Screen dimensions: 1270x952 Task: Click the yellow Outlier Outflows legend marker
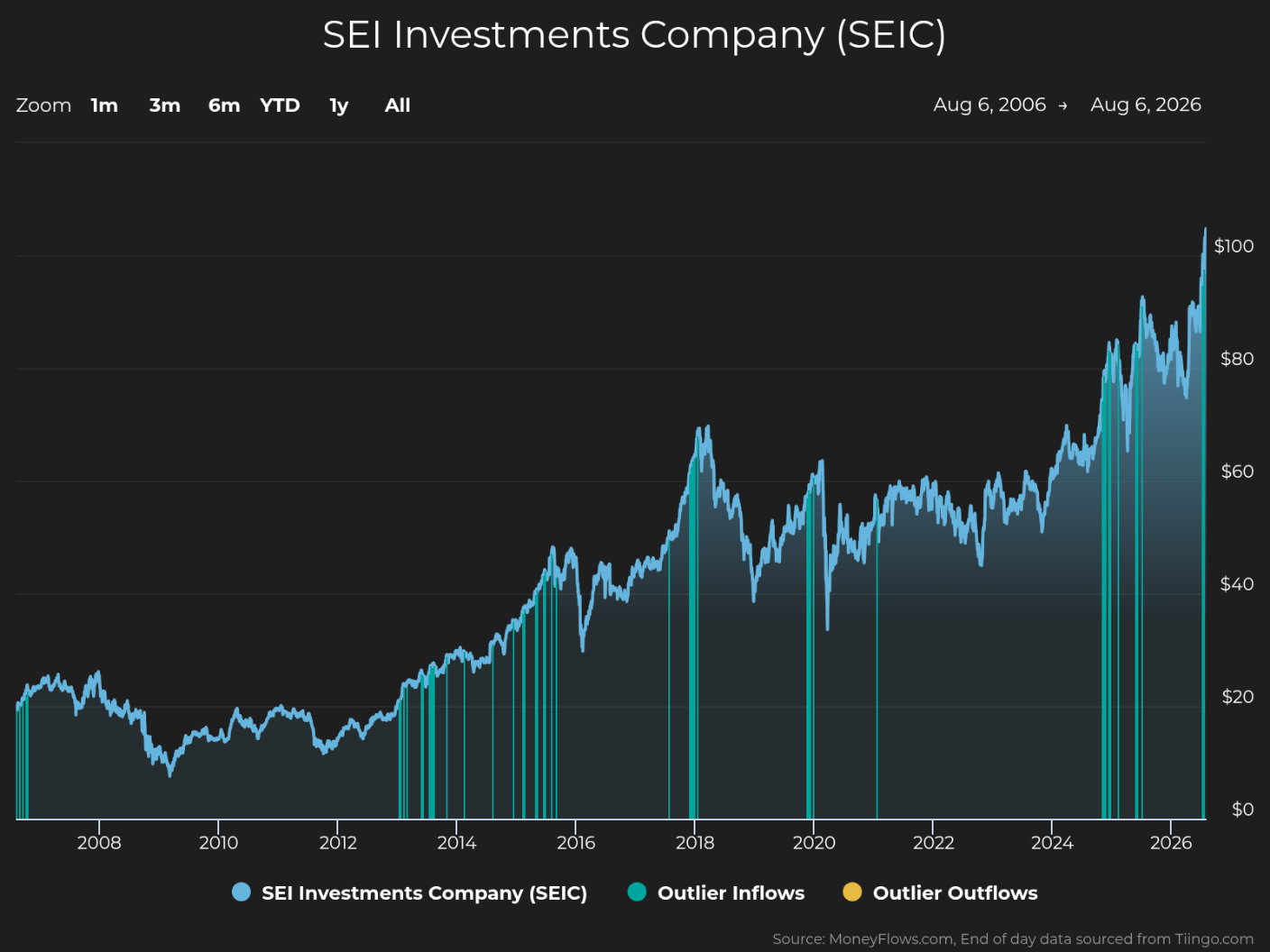[851, 892]
